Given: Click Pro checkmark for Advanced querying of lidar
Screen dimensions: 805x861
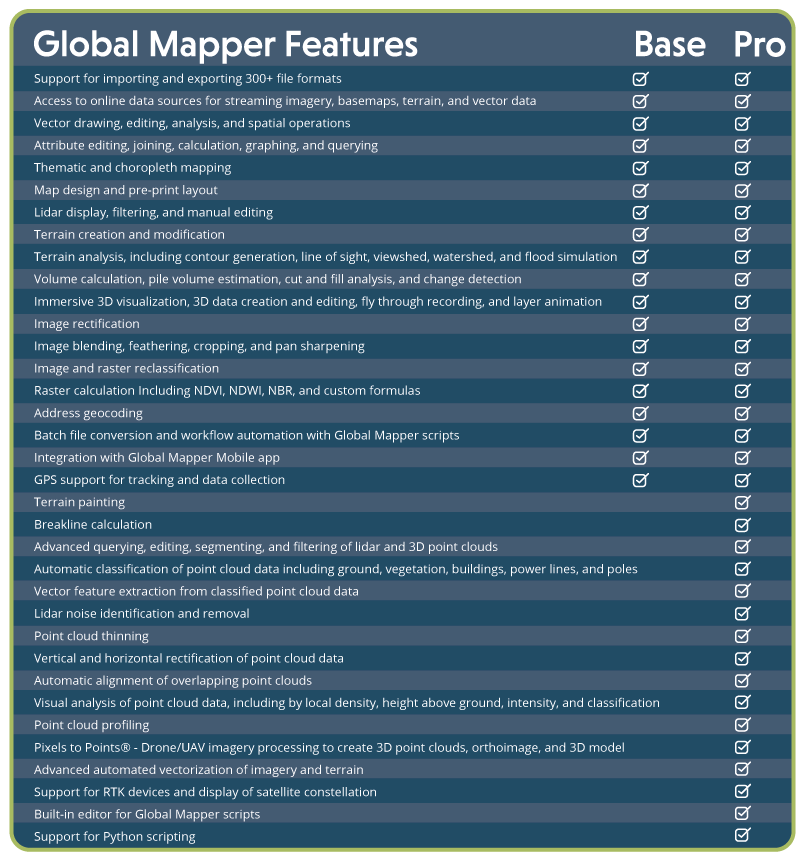Looking at the screenshot, I should [x=742, y=547].
